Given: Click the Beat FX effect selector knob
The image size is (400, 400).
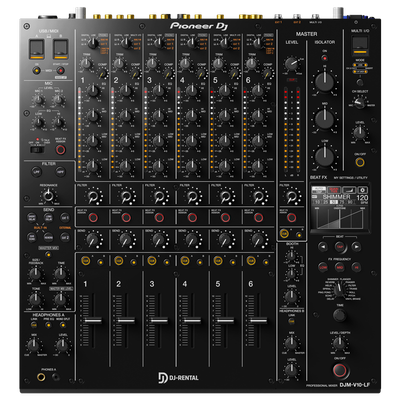Looking at the screenshot, I should [x=339, y=289].
